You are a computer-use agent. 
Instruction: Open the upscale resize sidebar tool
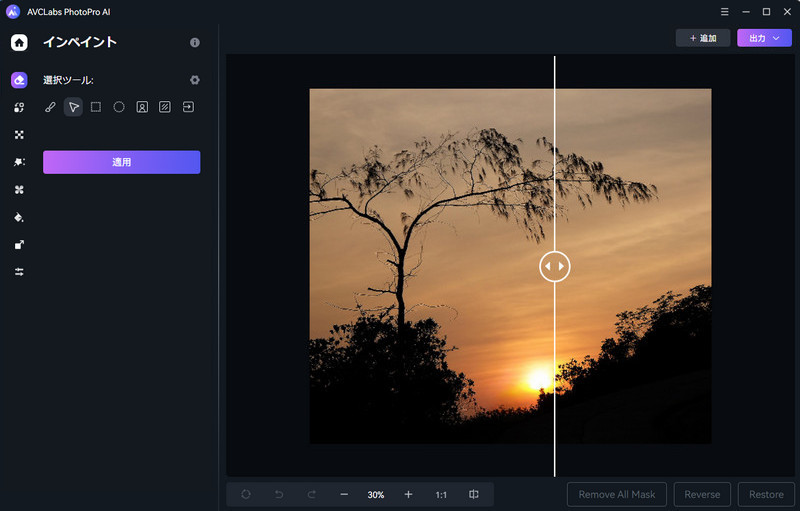pyautogui.click(x=19, y=245)
